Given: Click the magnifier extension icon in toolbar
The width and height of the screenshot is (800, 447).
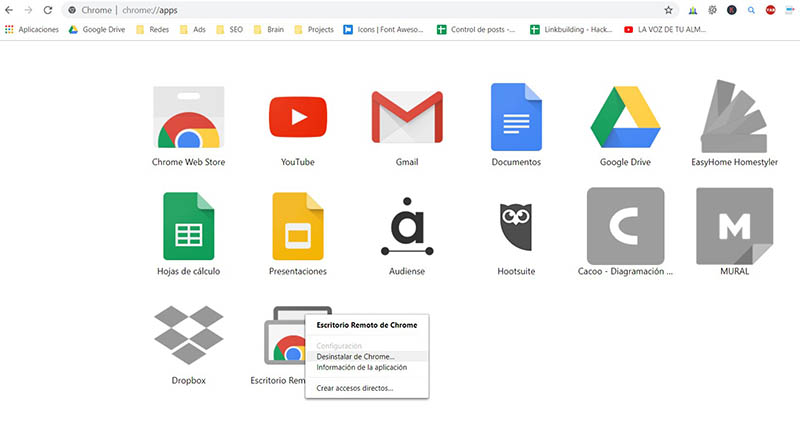Looking at the screenshot, I should [x=751, y=10].
